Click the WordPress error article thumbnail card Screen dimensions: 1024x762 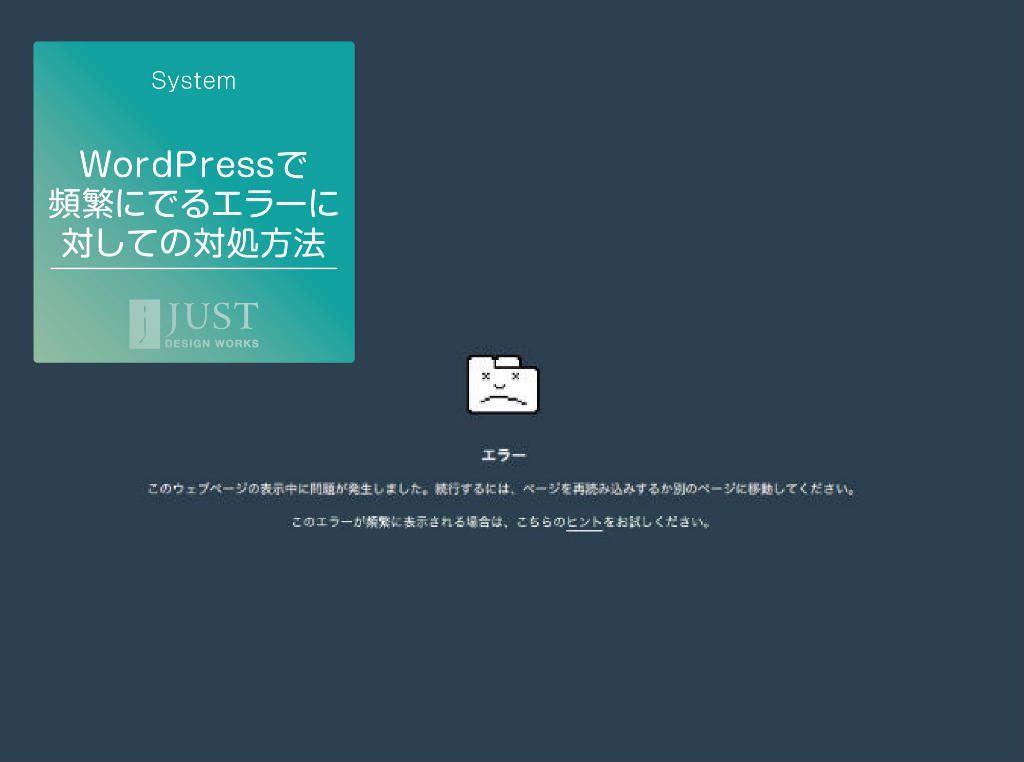coord(194,202)
